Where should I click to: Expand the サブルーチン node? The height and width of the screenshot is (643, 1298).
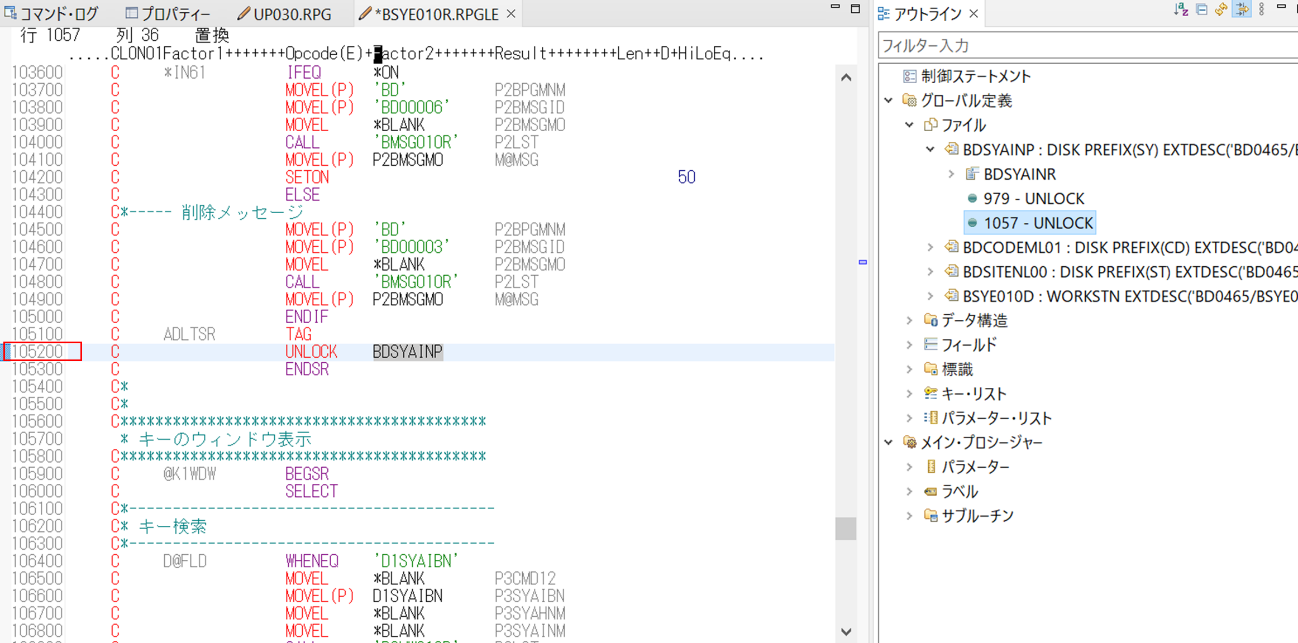click(x=909, y=516)
